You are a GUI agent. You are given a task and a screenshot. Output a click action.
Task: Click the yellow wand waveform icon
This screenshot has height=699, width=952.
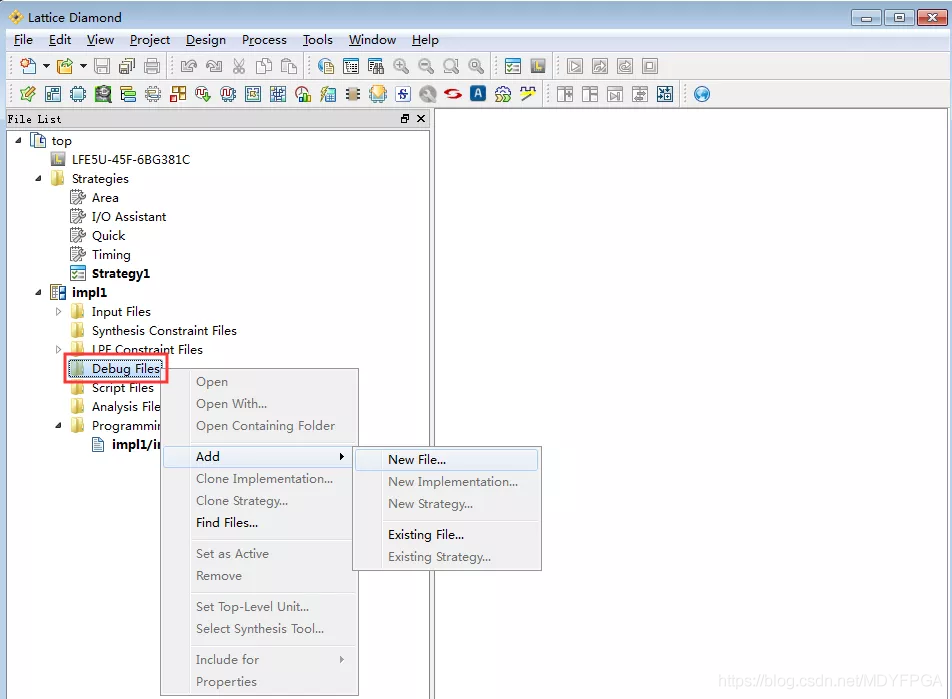coord(528,94)
